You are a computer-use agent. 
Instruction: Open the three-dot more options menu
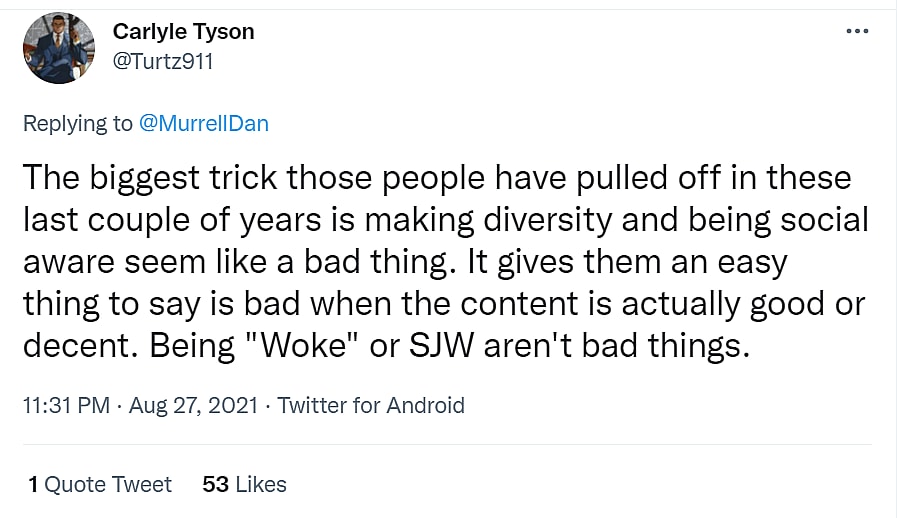[x=857, y=31]
